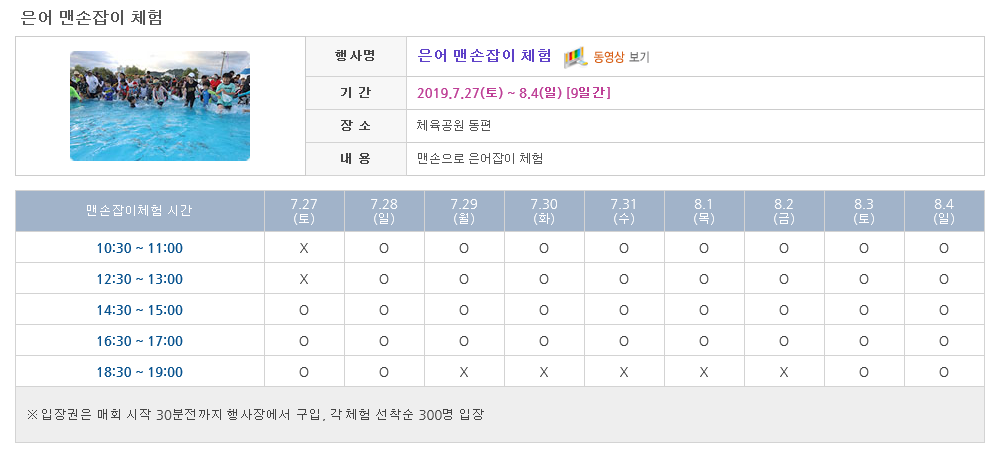Click the 7.27 (토) date column header
This screenshot has height=455, width=993.
(304, 211)
